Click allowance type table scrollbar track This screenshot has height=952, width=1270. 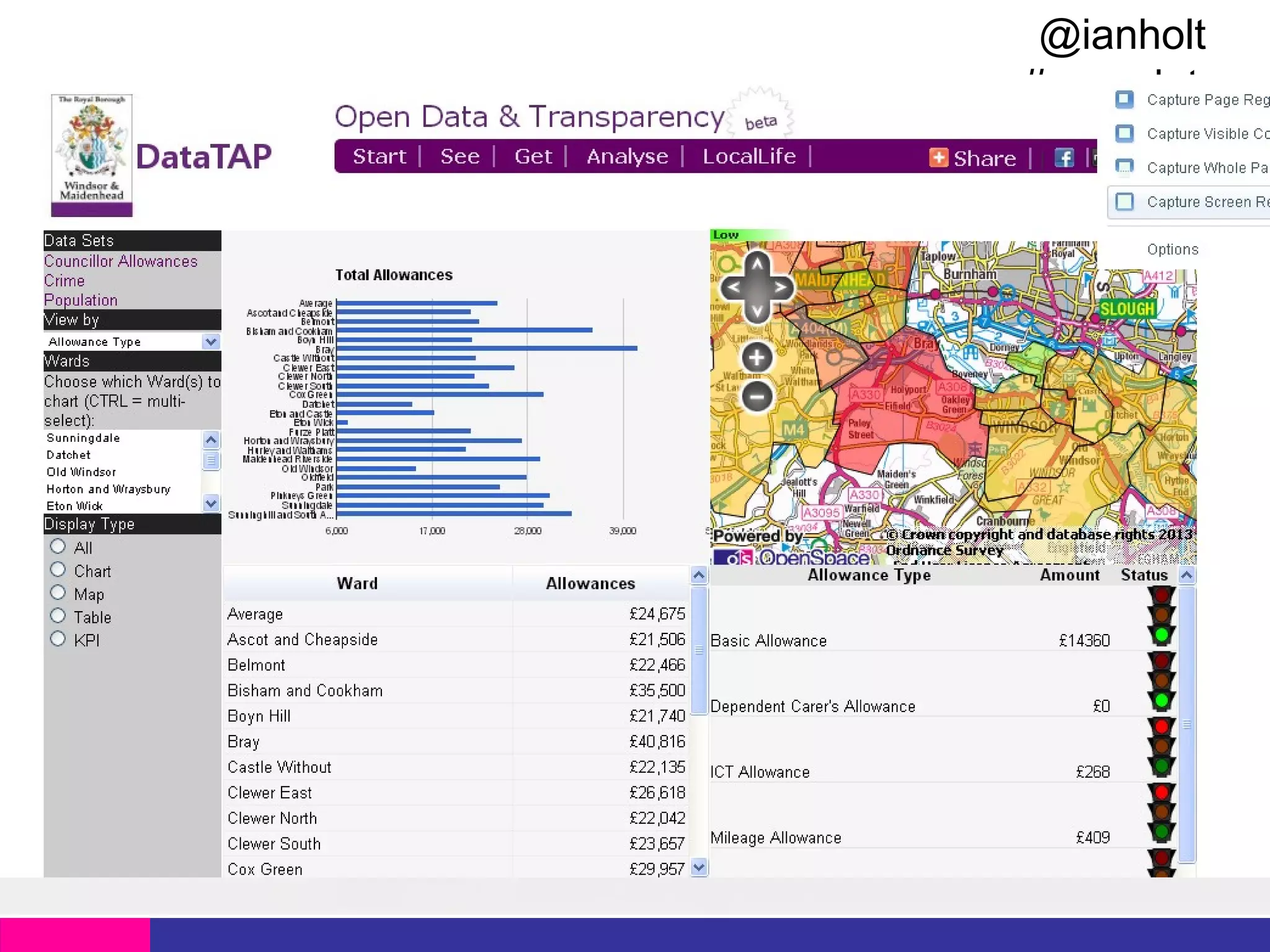1187,724
